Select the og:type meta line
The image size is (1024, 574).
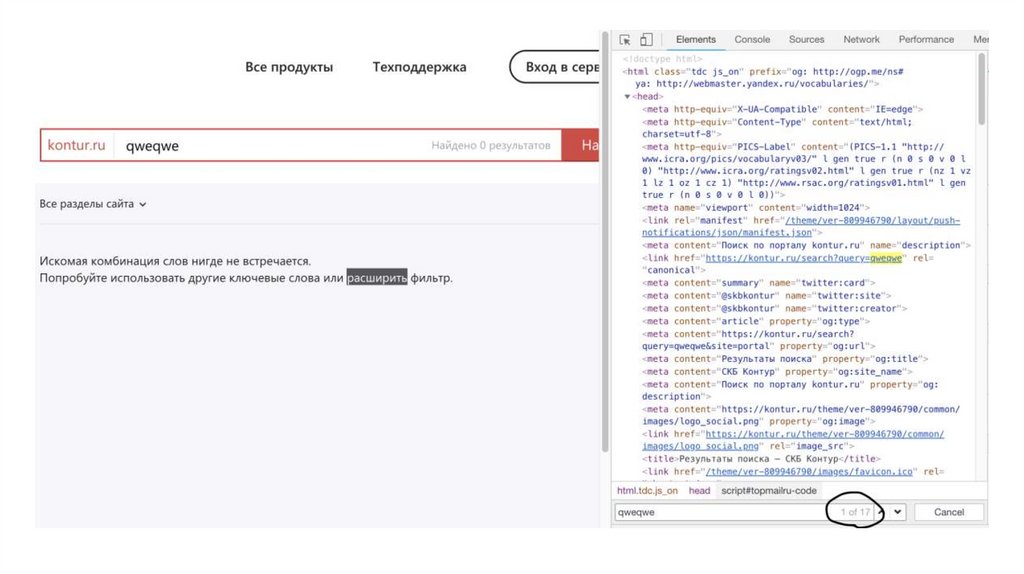click(x=756, y=321)
